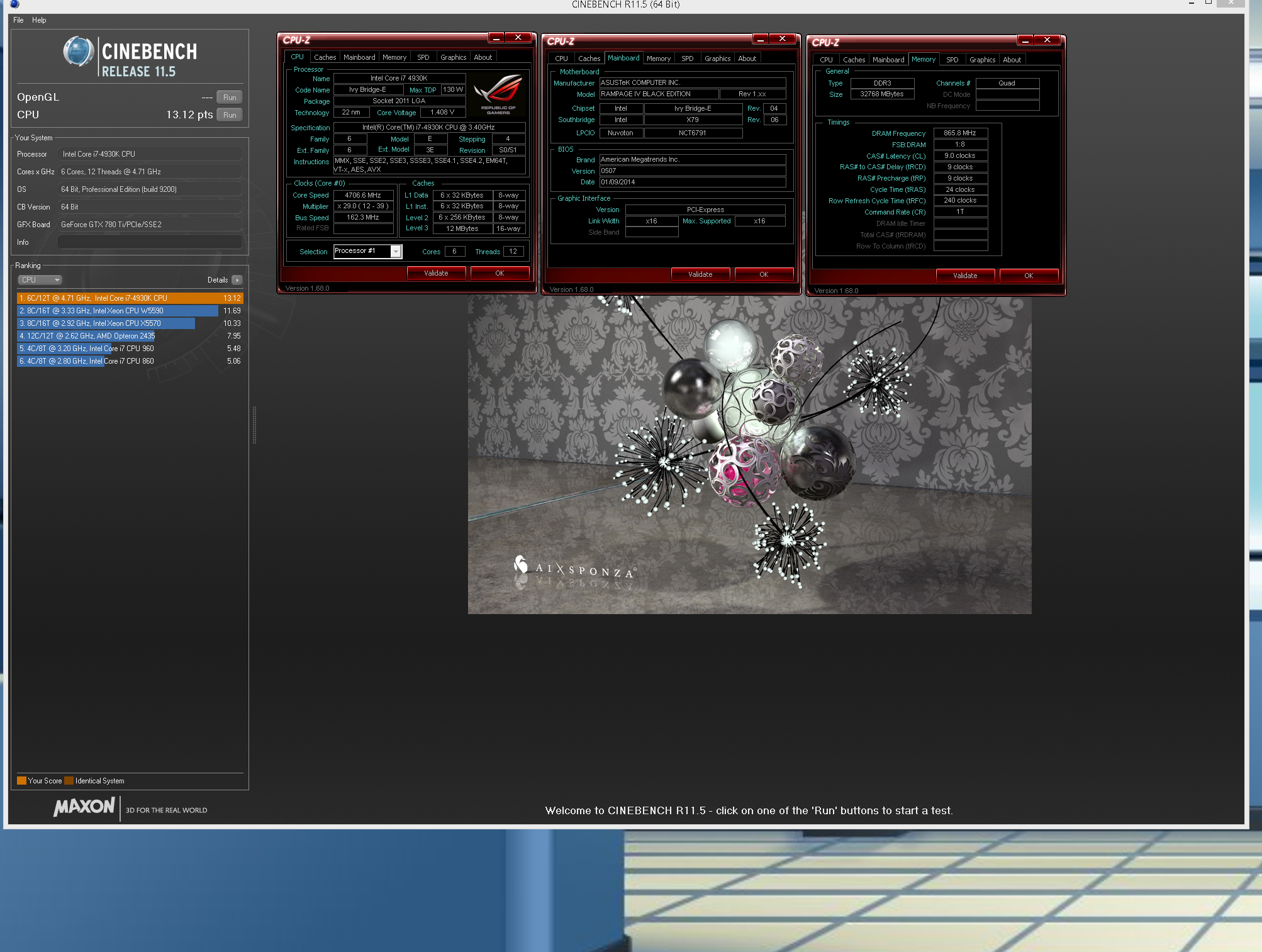This screenshot has height=952, width=1262.
Task: Click the Cinebench title bar app icon
Action: click(x=14, y=4)
